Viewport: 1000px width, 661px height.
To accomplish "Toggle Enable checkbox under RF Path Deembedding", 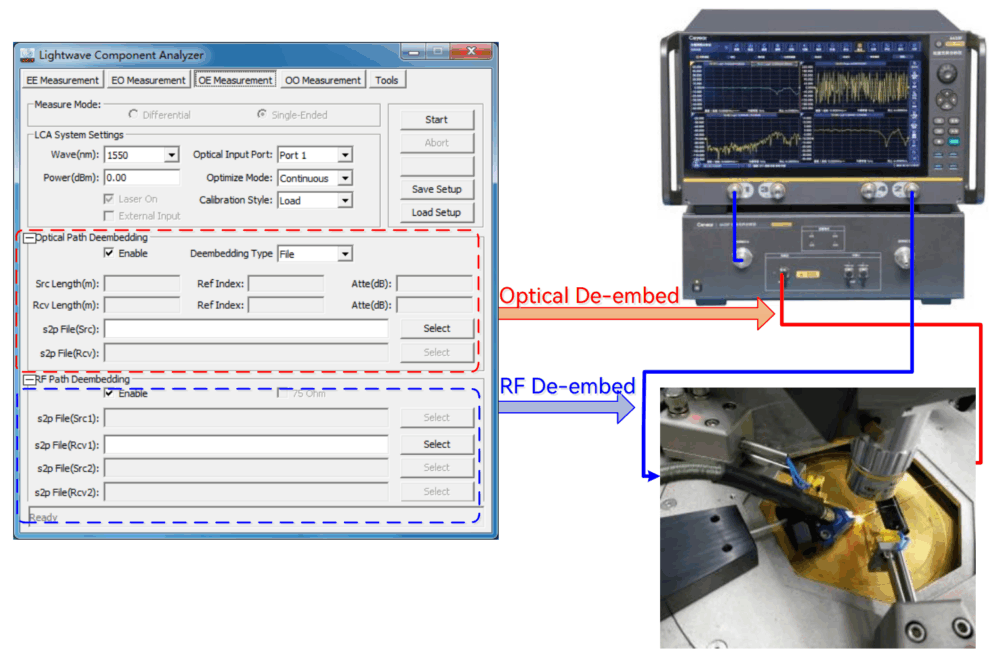I will pos(109,394).
